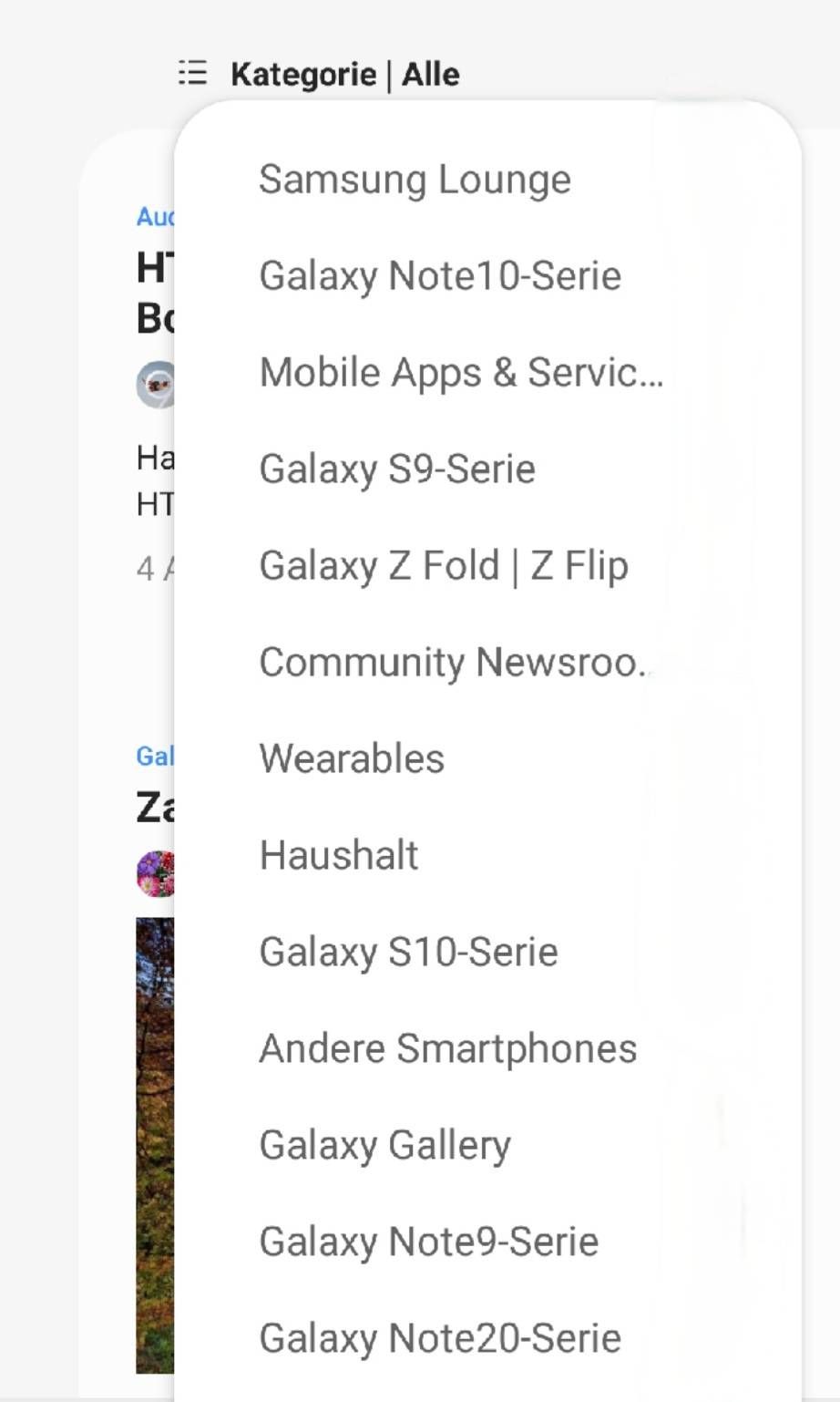Click the blue 'Auc' category link

click(x=154, y=217)
